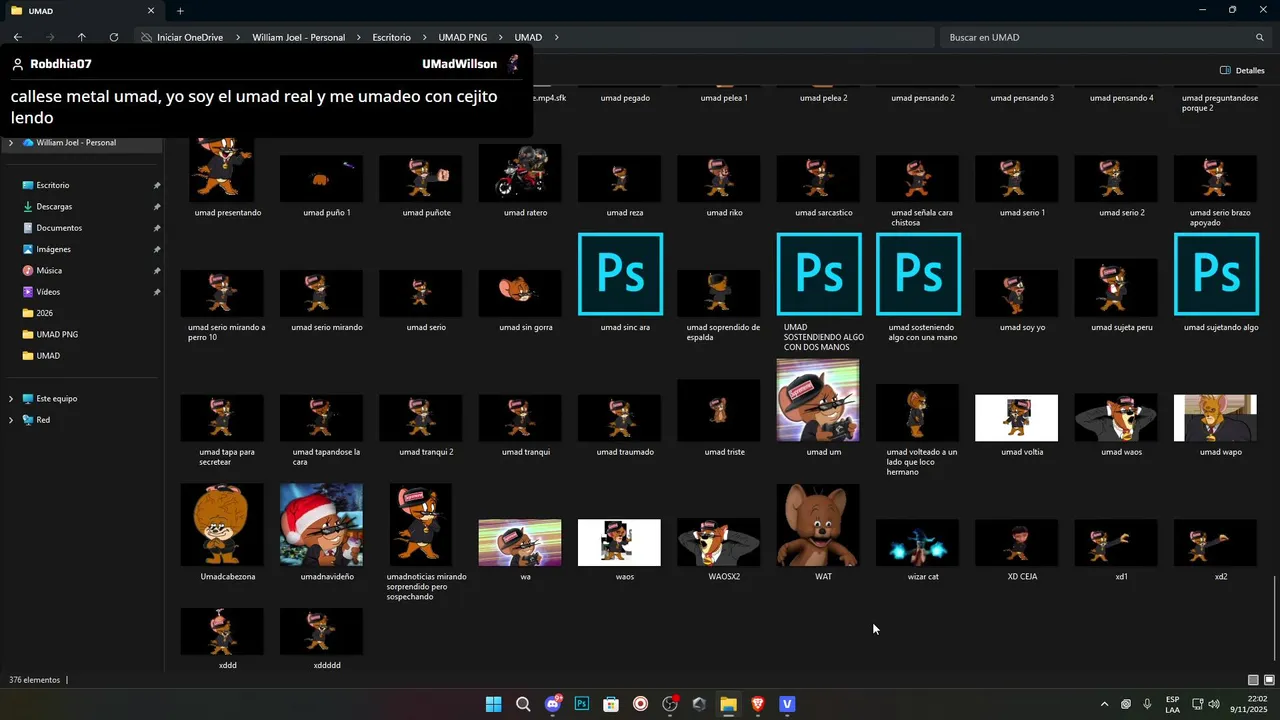Click the Vídeos icon in sidebar
This screenshot has height=720, width=1280.
pos(27,292)
